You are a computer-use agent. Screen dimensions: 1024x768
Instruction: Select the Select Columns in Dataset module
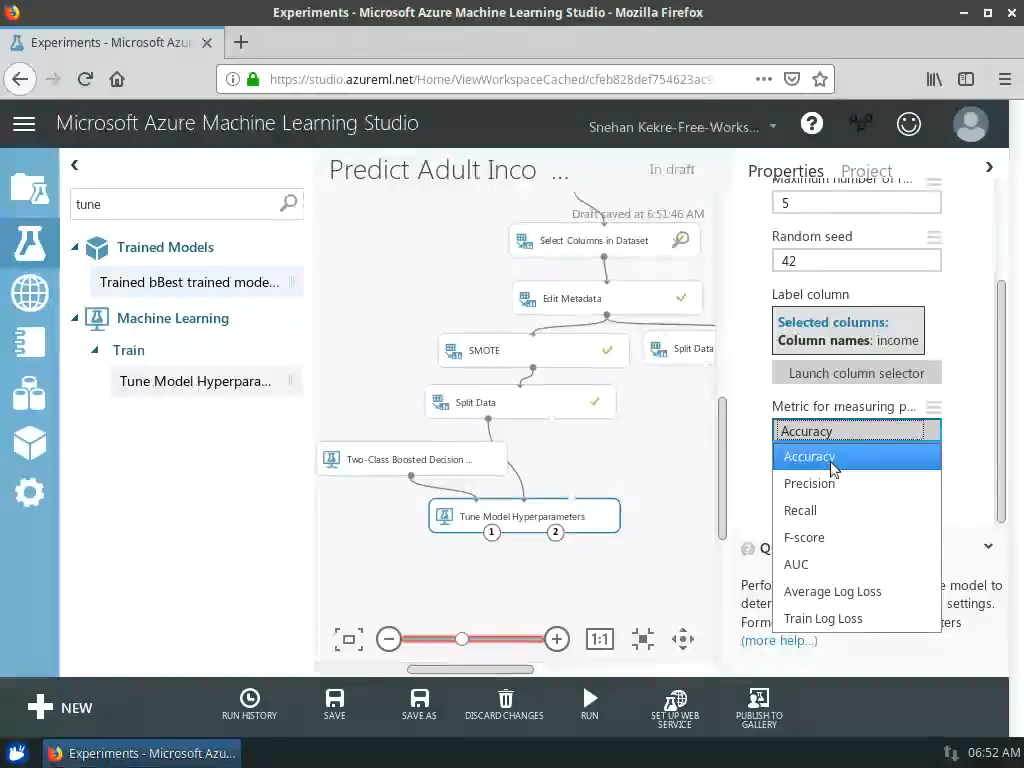pyautogui.click(x=604, y=240)
